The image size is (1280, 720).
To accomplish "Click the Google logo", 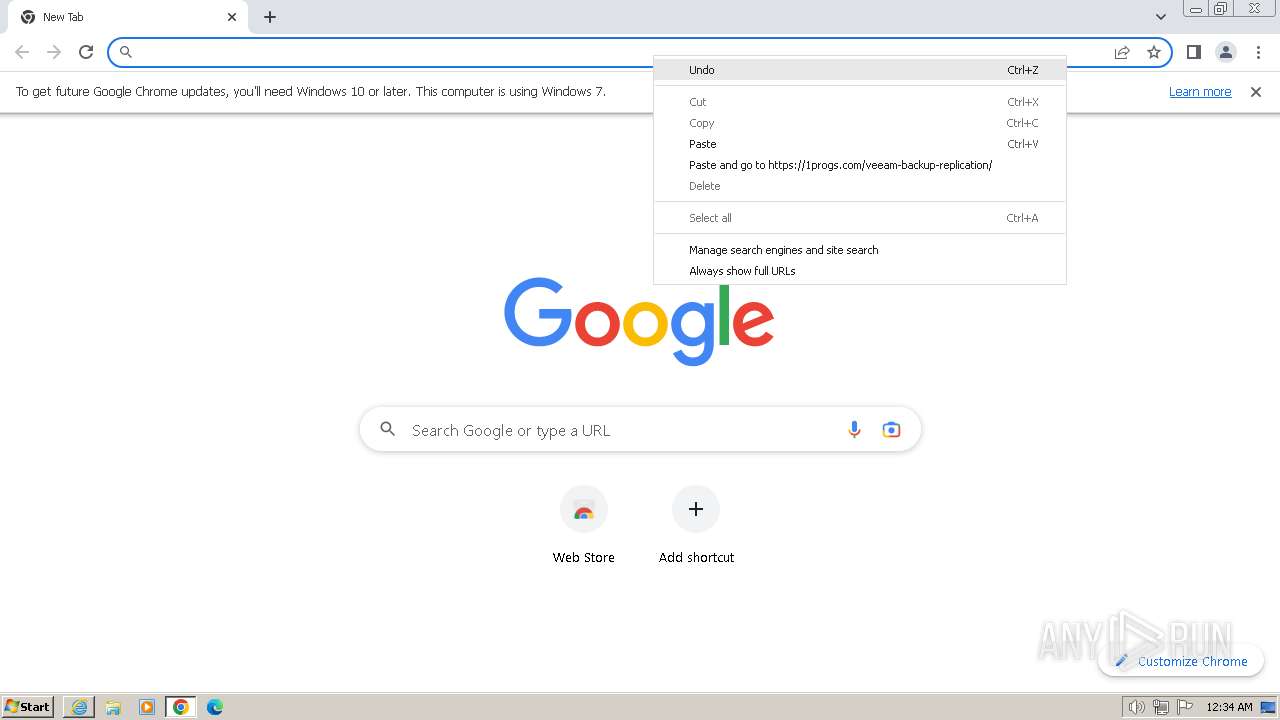I will [639, 320].
